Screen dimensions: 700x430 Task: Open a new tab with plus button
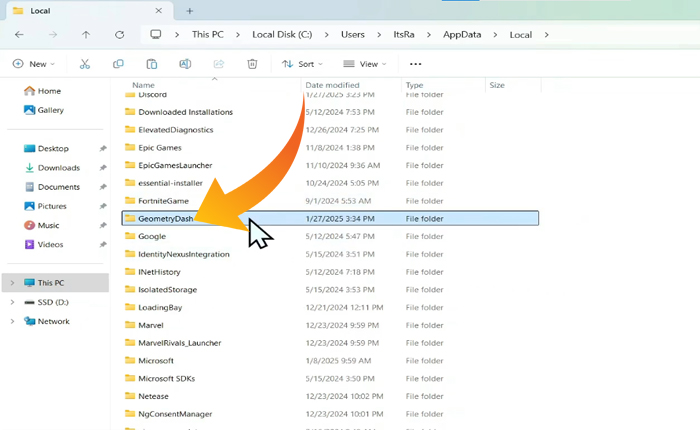(x=190, y=10)
